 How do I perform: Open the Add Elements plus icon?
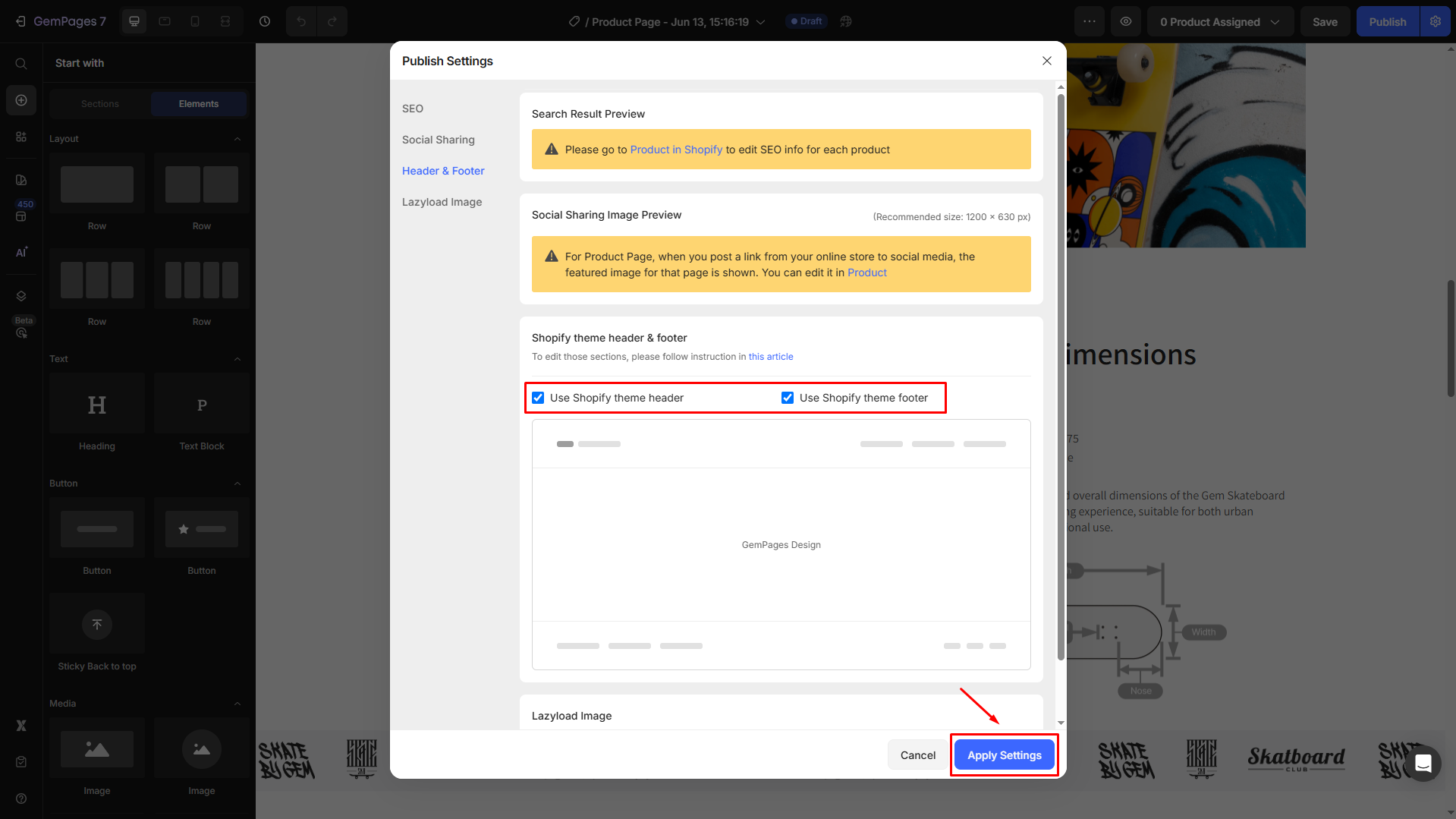20,100
